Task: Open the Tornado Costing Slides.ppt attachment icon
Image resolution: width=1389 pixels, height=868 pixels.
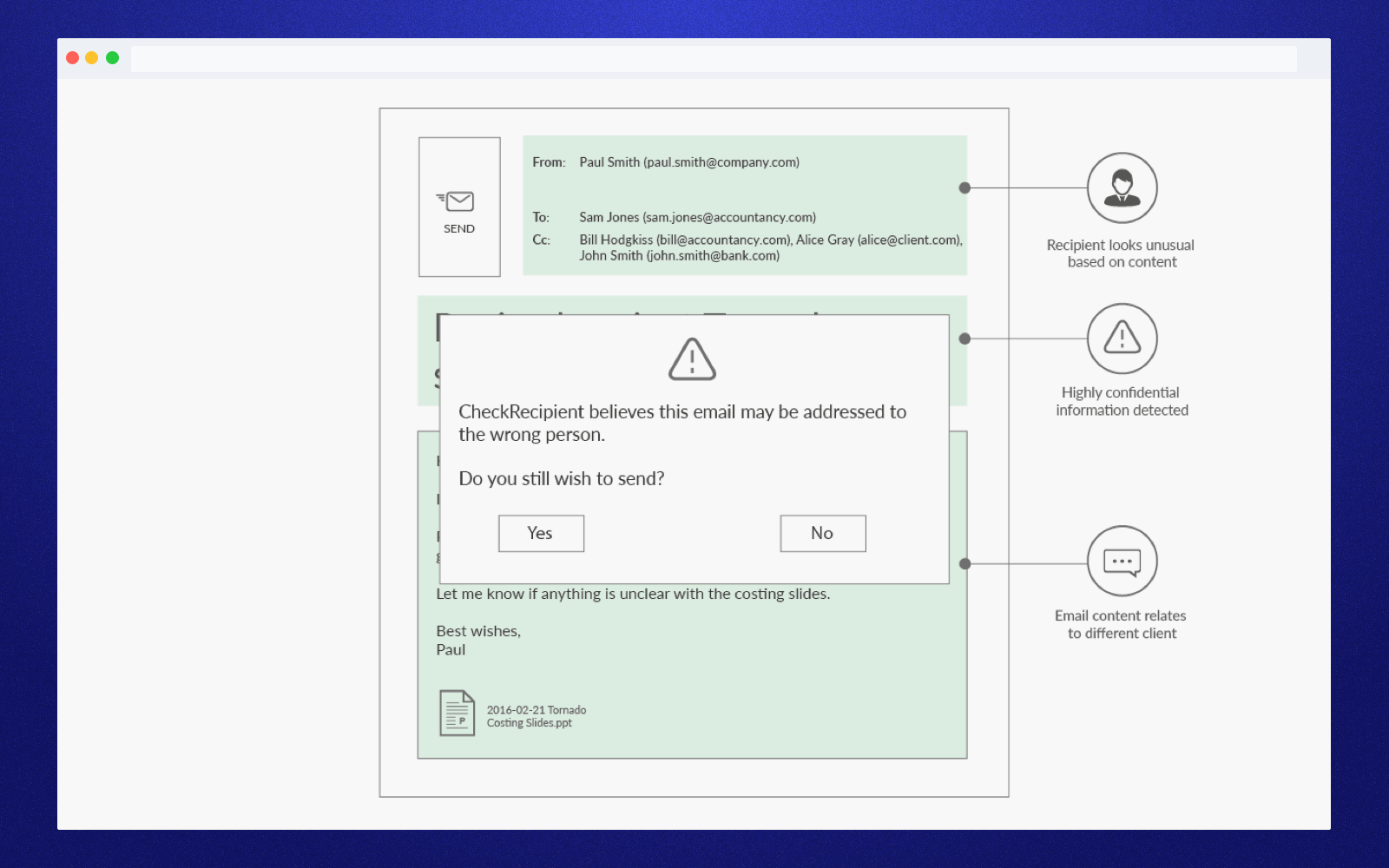Action: [457, 713]
